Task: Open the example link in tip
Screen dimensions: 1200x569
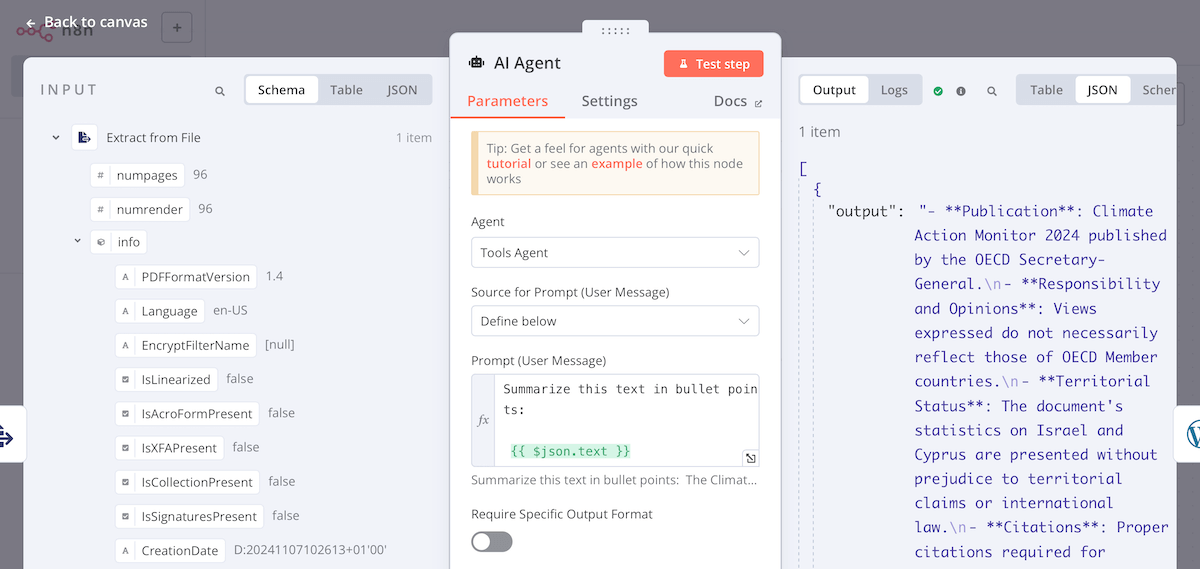Action: tap(616, 163)
